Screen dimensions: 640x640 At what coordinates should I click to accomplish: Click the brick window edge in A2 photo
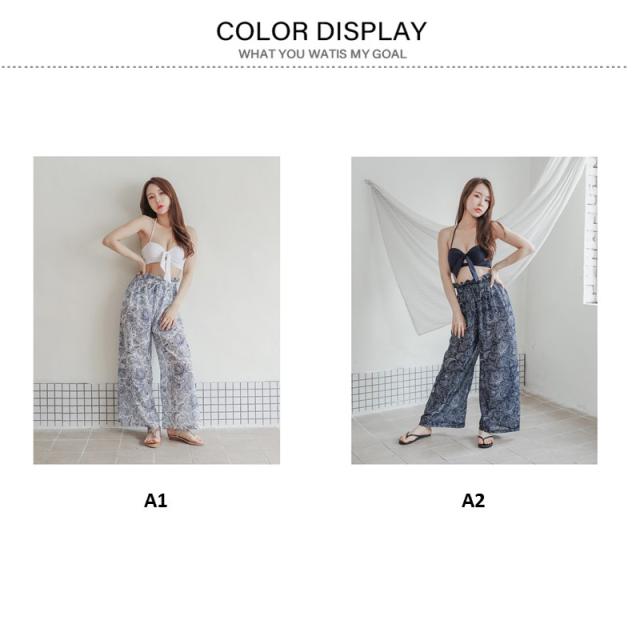pyautogui.click(x=591, y=231)
